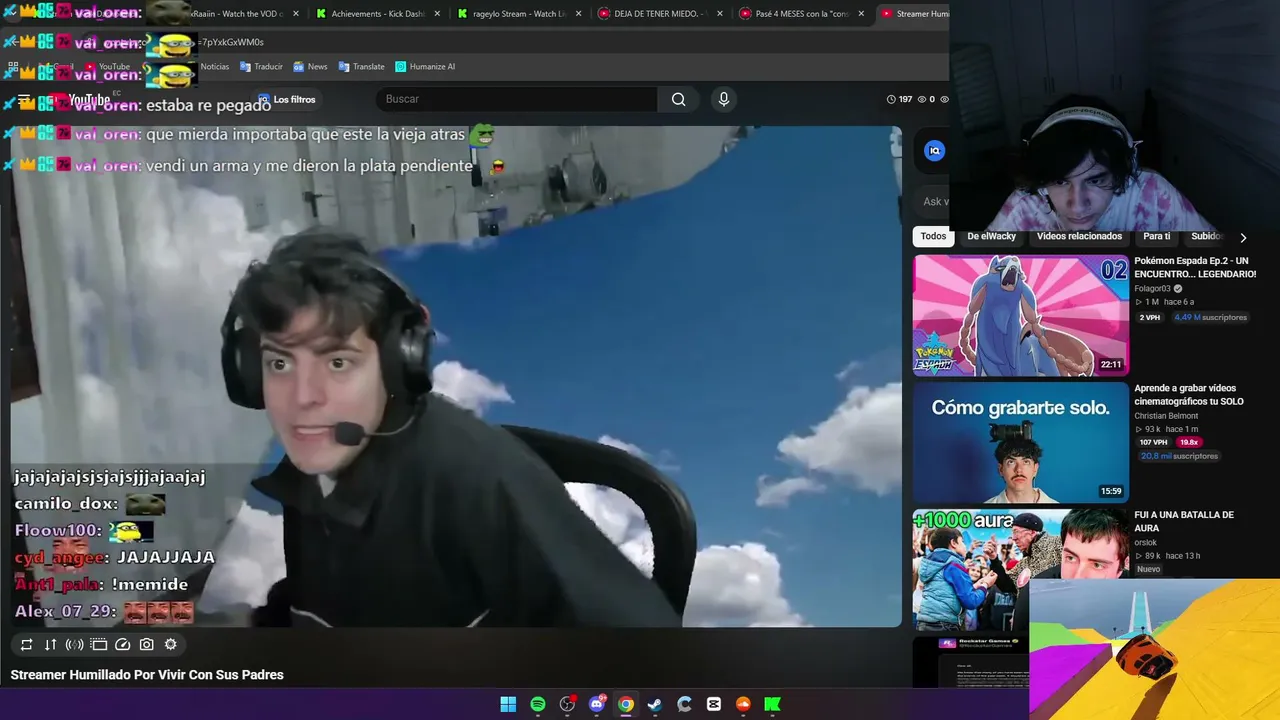The width and height of the screenshot is (1280, 720).
Task: Take a screenshot with the camera icon
Action: [147, 645]
